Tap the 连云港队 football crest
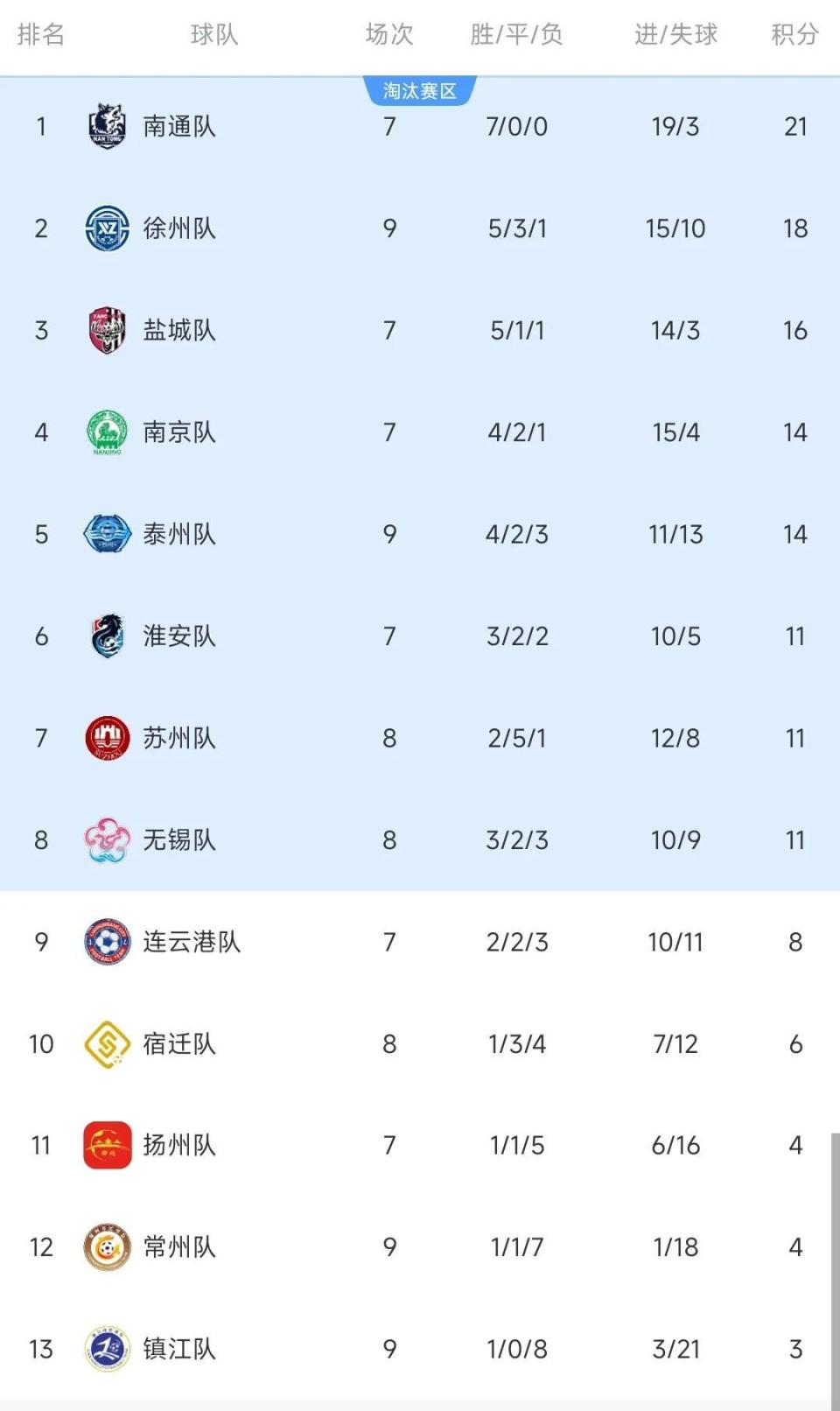Screen dimensions: 840x1411 107,942
